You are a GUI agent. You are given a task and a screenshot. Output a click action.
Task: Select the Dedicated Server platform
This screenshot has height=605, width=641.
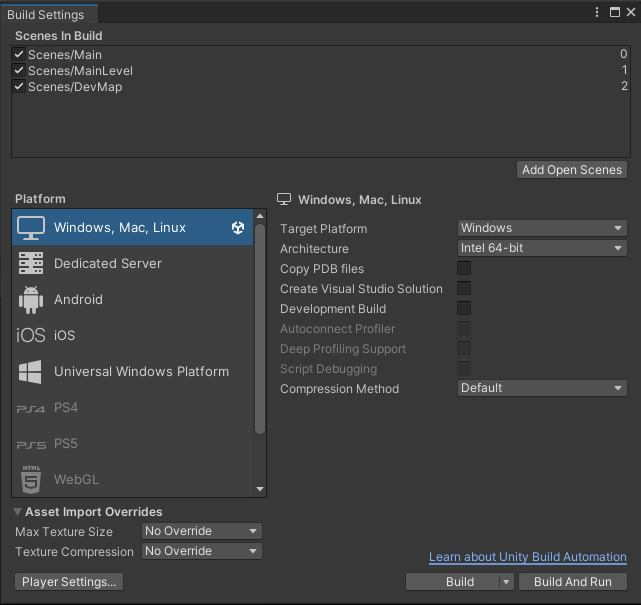[132, 264]
